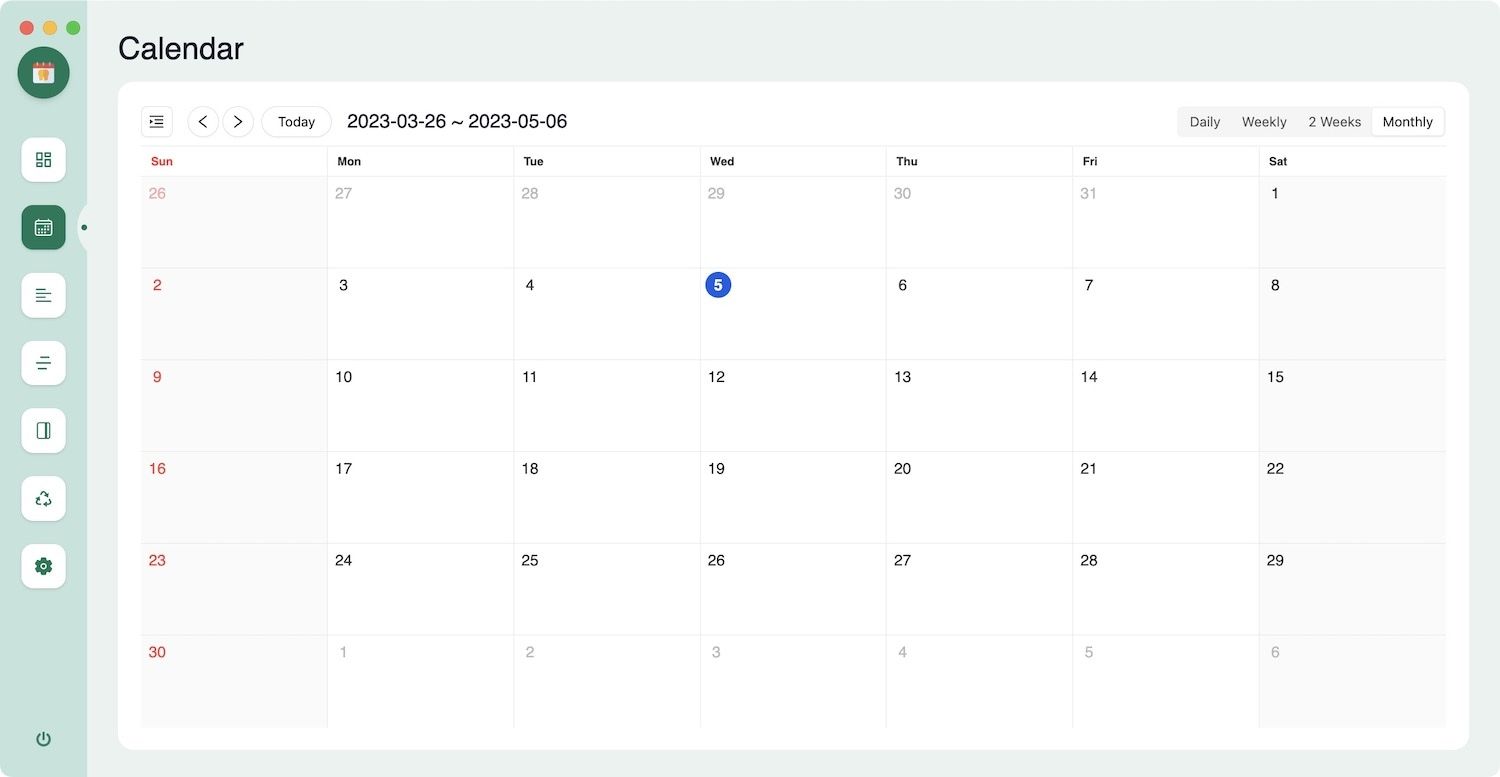Click the app logo at sidebar top

click(x=43, y=72)
